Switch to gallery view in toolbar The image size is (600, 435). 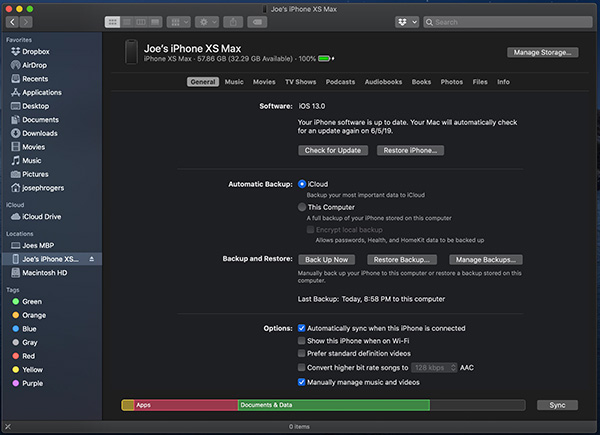155,22
